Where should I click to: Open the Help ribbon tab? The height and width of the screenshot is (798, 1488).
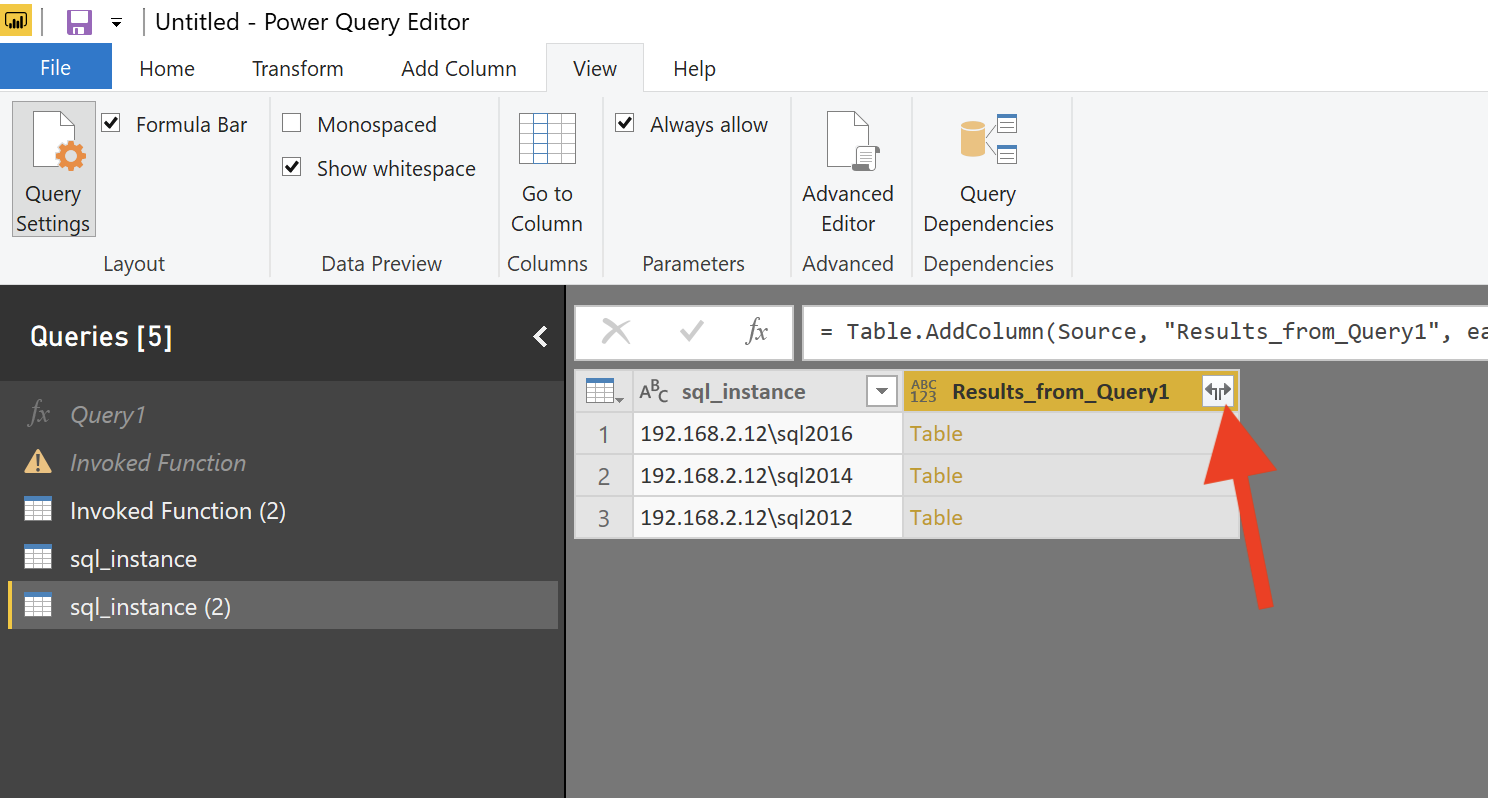click(x=694, y=68)
